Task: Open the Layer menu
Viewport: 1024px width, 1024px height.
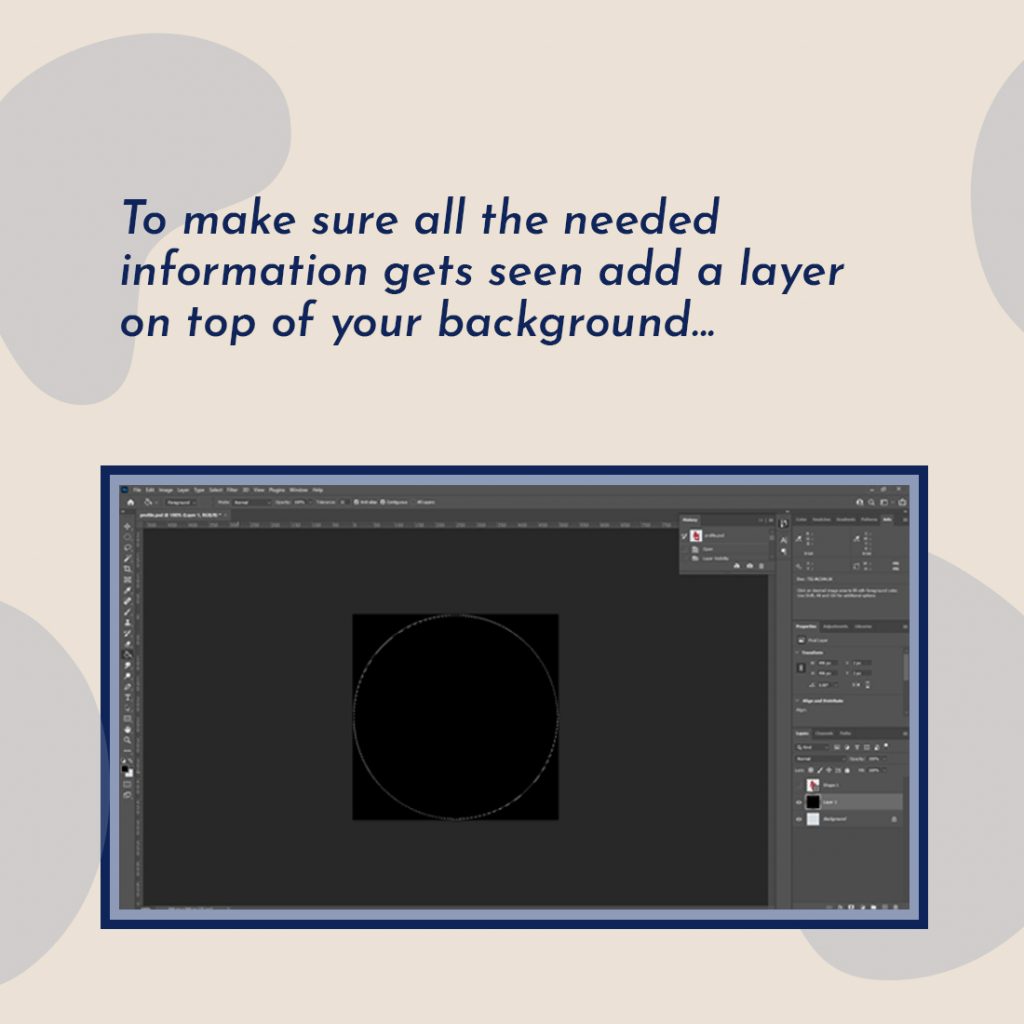Action: pos(183,490)
